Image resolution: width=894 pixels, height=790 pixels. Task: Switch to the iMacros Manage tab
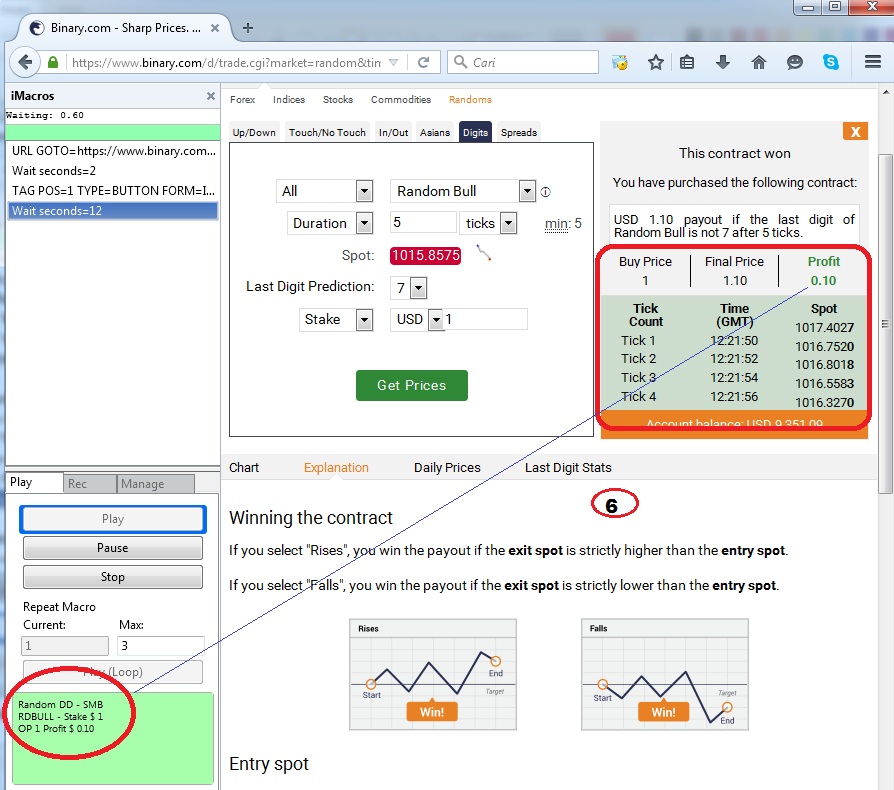click(x=156, y=483)
